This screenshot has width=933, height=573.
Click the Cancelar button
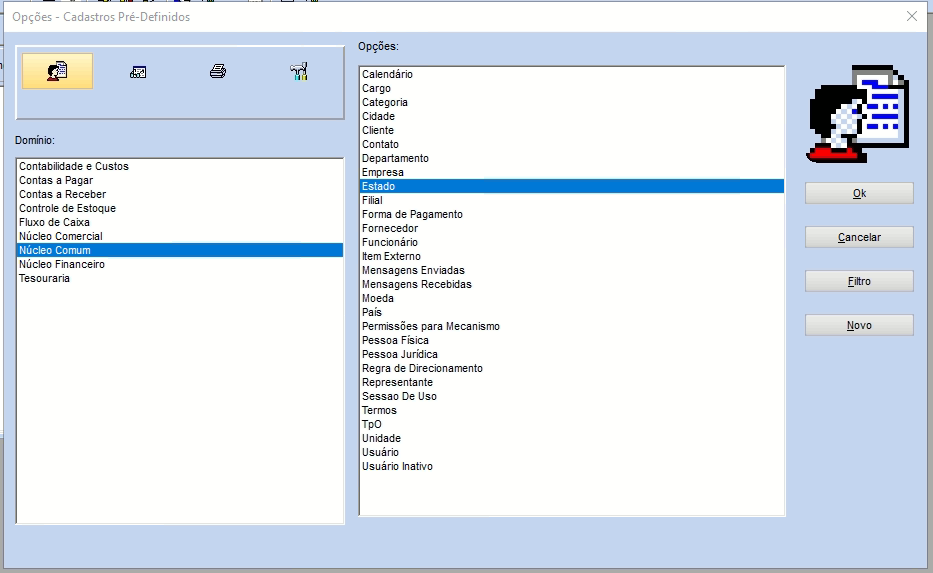pos(859,237)
